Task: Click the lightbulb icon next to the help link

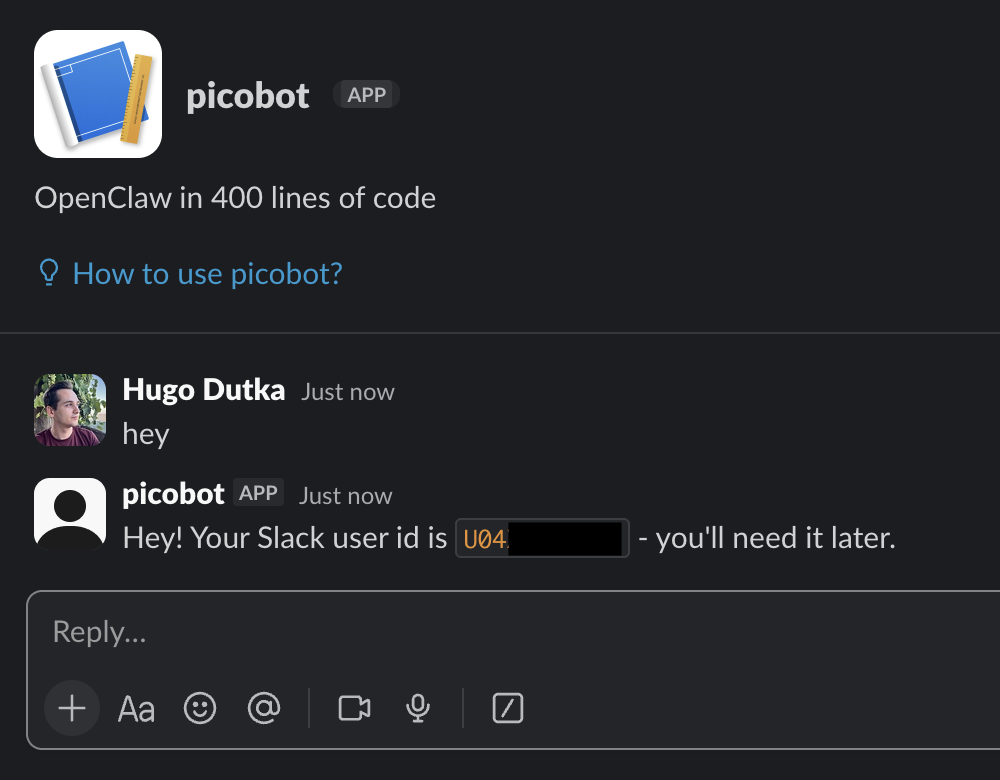Action: pos(48,272)
